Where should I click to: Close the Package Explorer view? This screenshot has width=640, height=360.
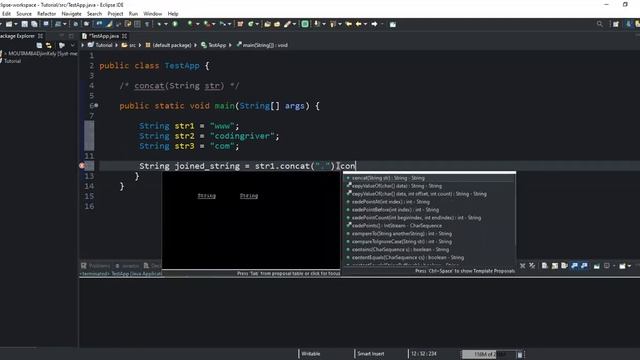[40, 36]
